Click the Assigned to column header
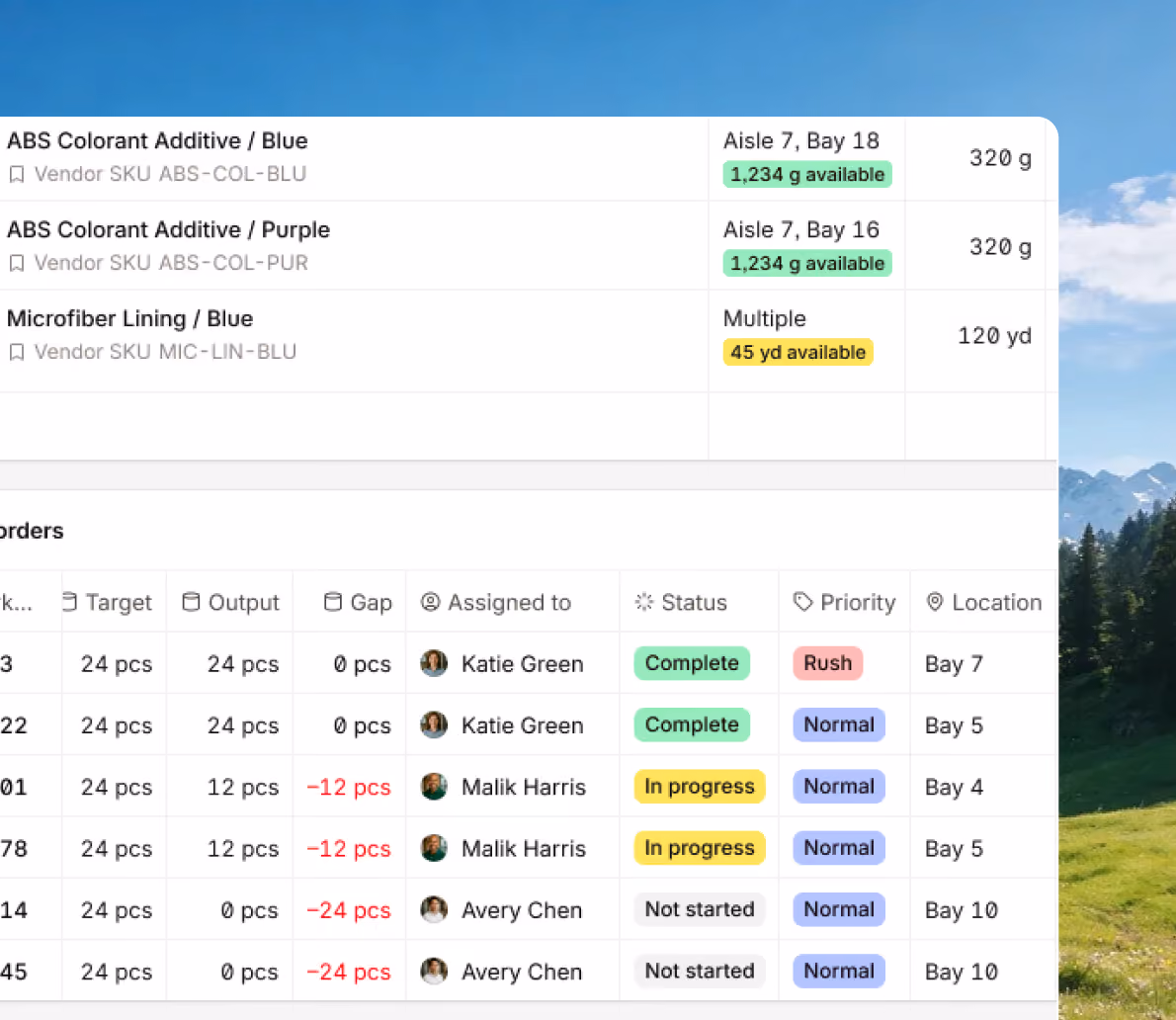The width and height of the screenshot is (1176, 1020). click(513, 602)
